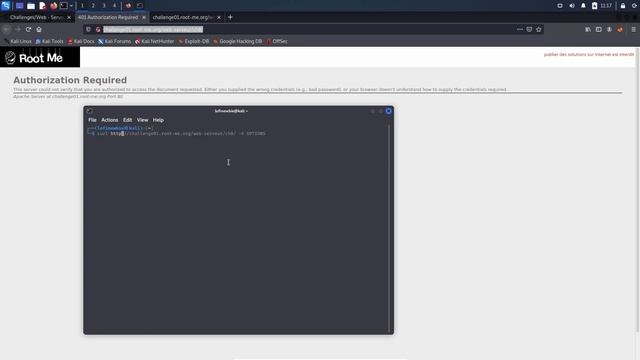The width and height of the screenshot is (640, 360).
Task: Go forward in browser history
Action: (x=18, y=29)
